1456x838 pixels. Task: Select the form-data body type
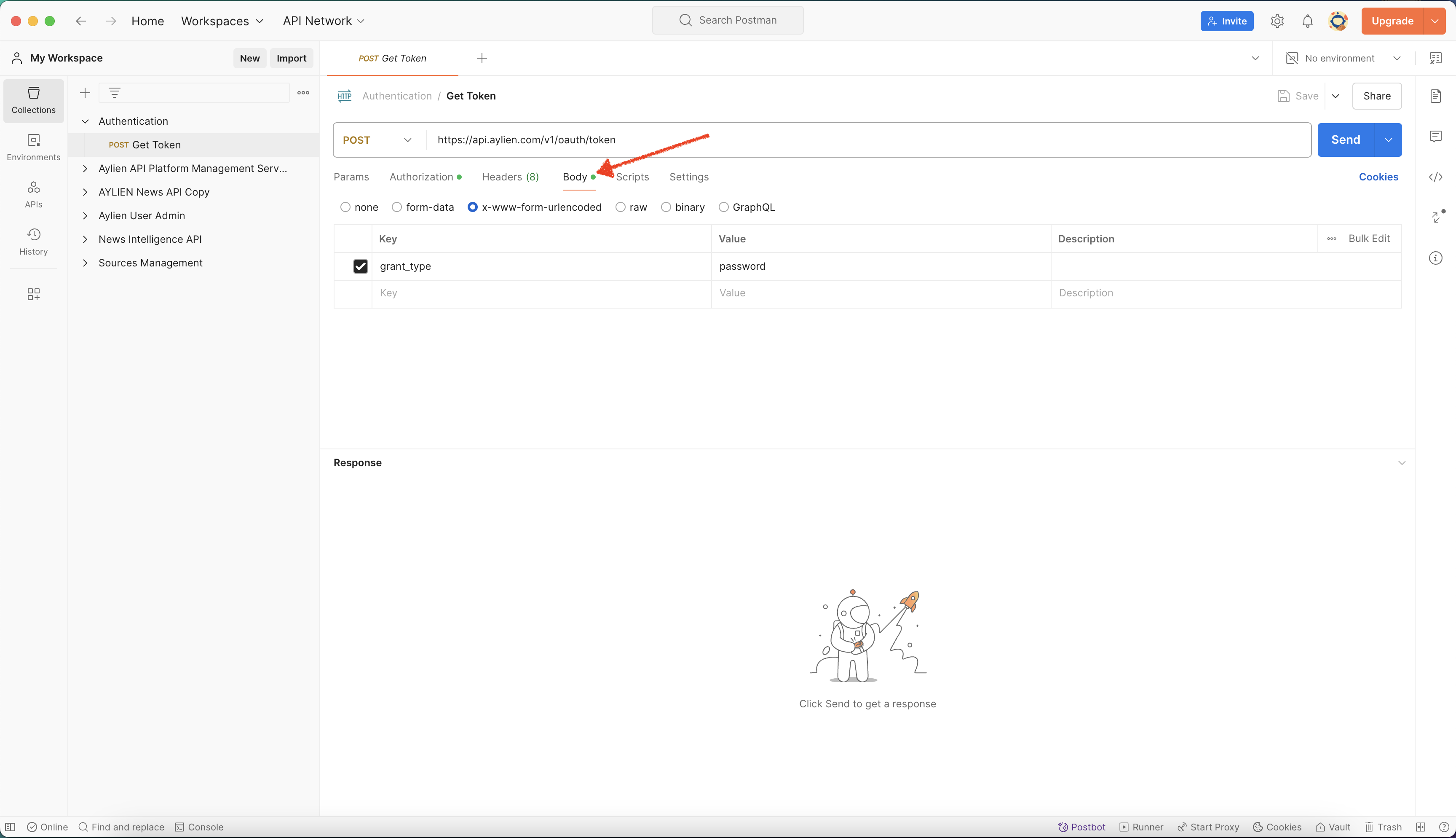point(397,207)
